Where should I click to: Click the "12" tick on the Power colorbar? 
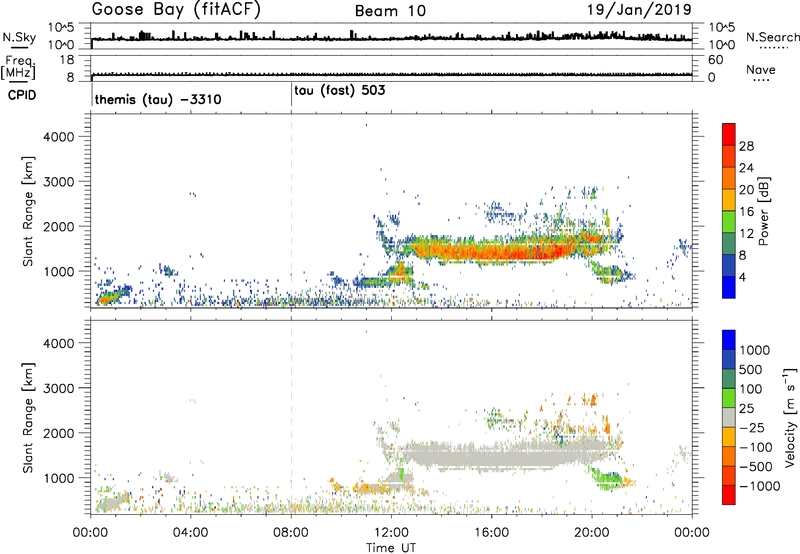tap(746, 234)
